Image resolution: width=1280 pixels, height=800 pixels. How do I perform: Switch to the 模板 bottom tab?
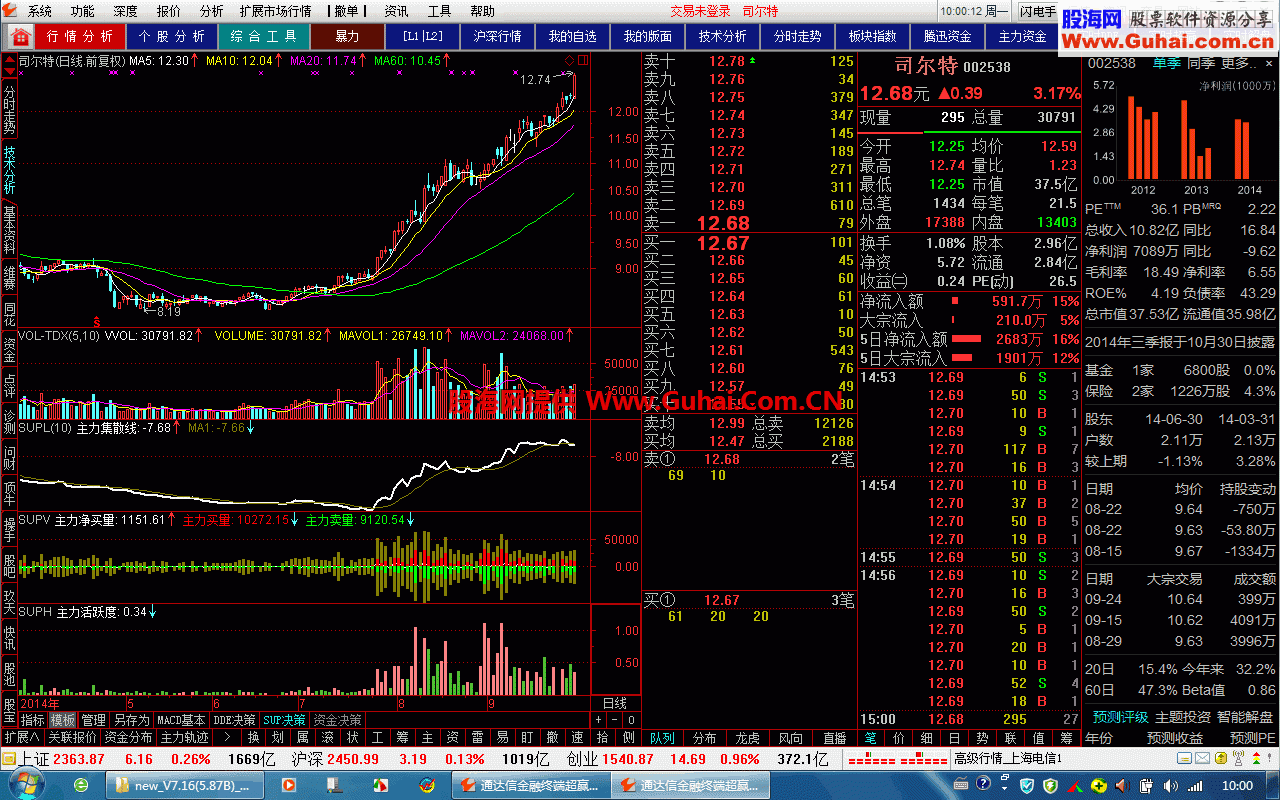[63, 720]
